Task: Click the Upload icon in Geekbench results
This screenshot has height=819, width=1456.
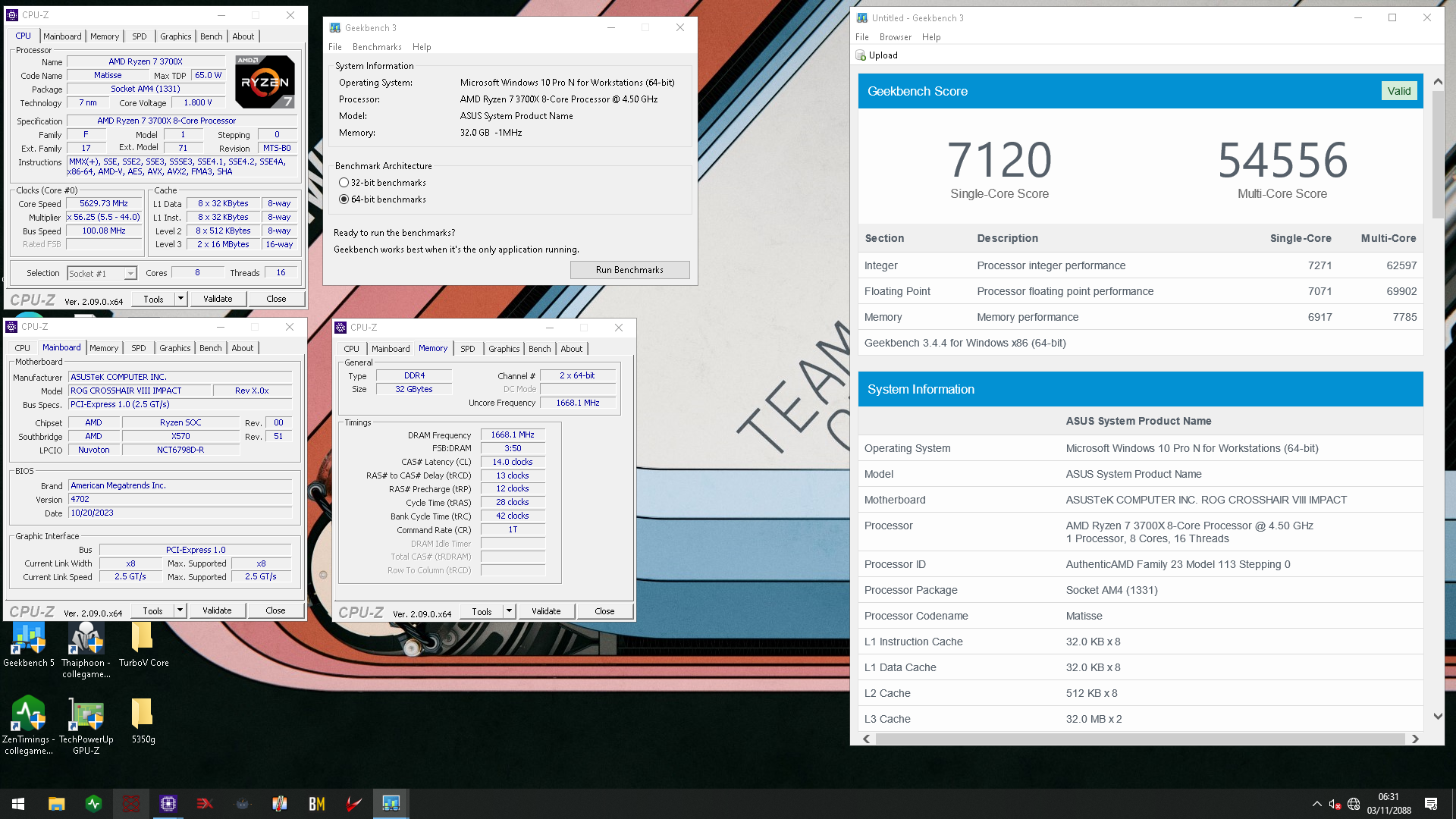Action: point(861,55)
